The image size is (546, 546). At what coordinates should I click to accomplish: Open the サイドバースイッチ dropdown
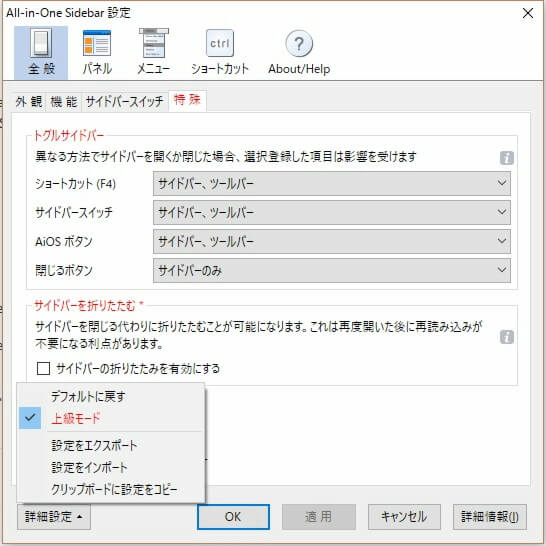[x=332, y=212]
